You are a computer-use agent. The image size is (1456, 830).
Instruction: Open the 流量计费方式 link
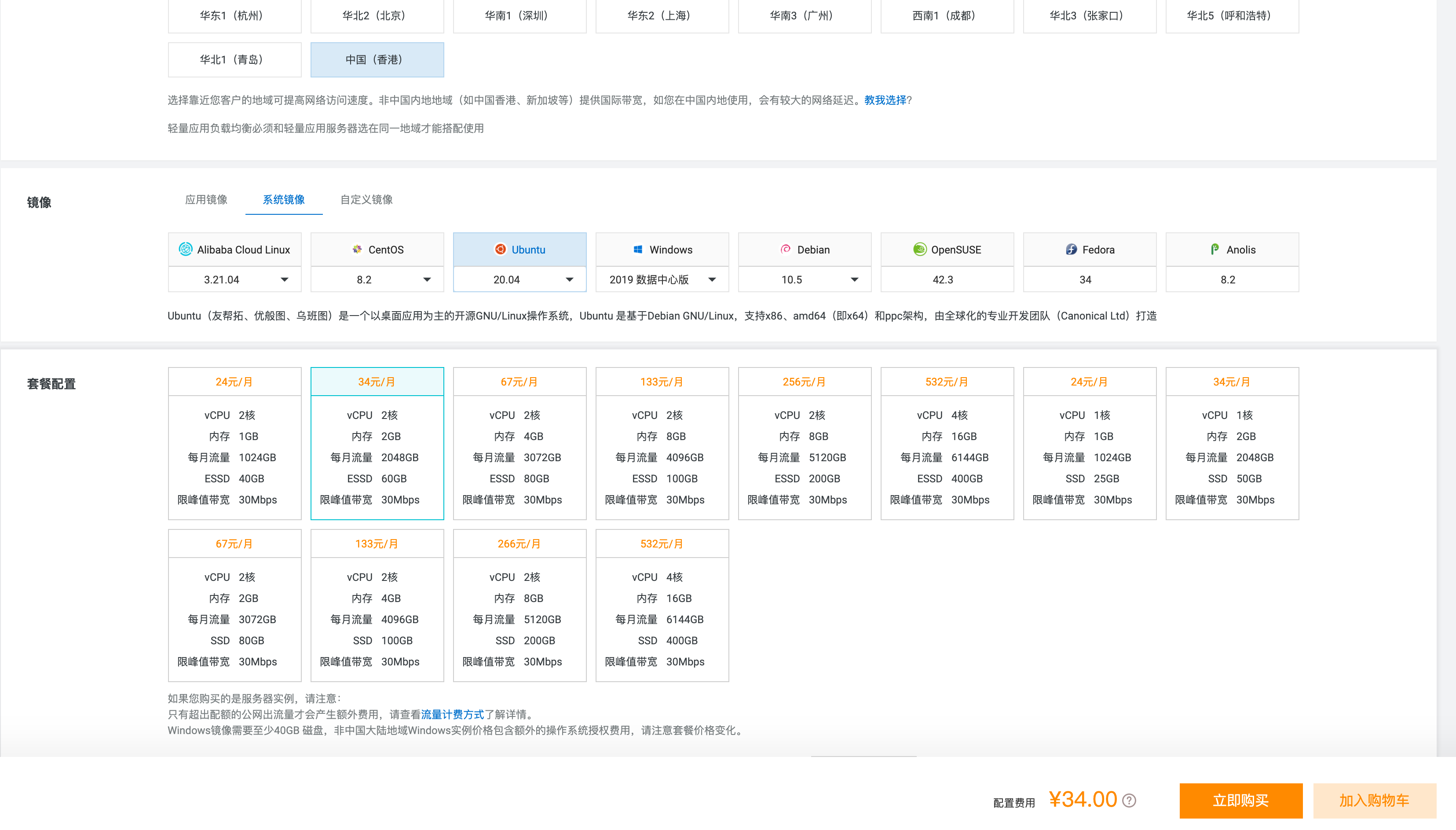452,714
